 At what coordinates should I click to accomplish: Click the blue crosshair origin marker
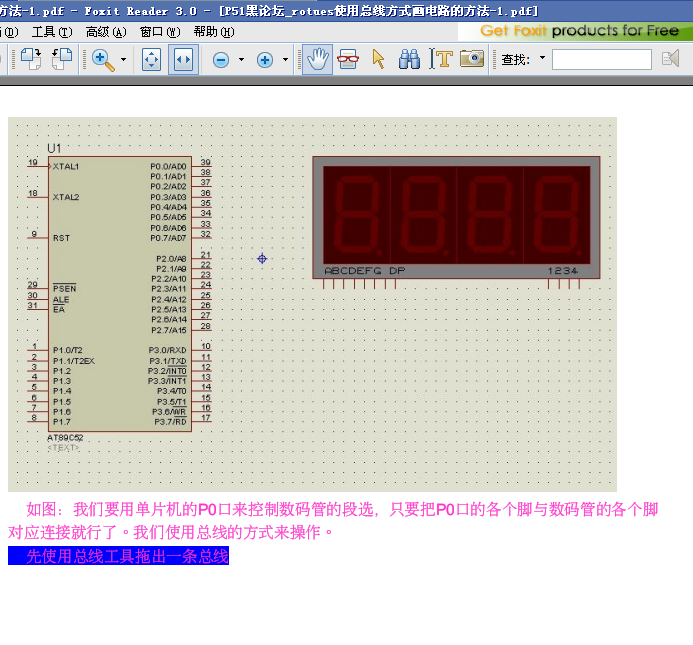pyautogui.click(x=262, y=259)
